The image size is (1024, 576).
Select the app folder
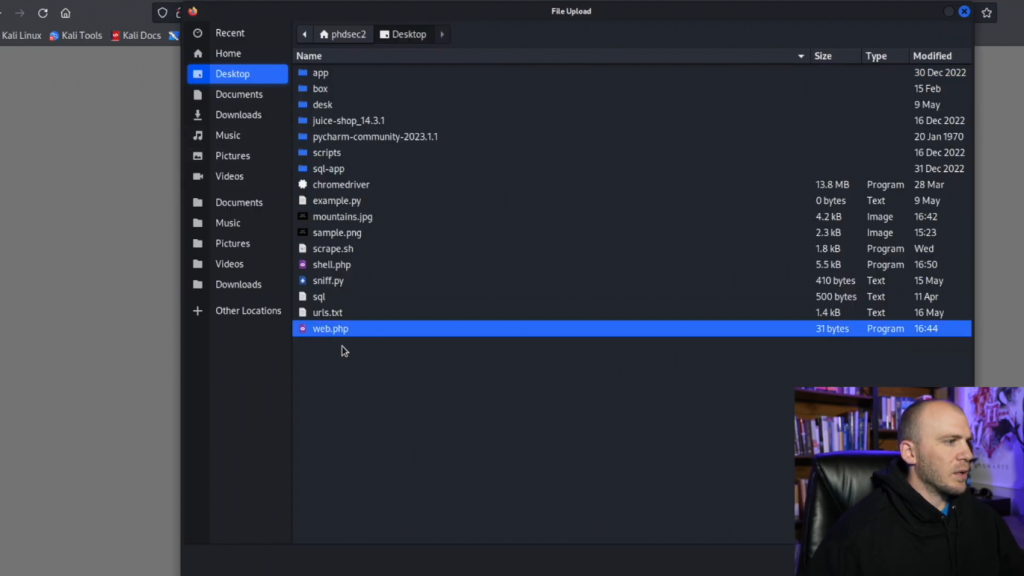click(632, 72)
